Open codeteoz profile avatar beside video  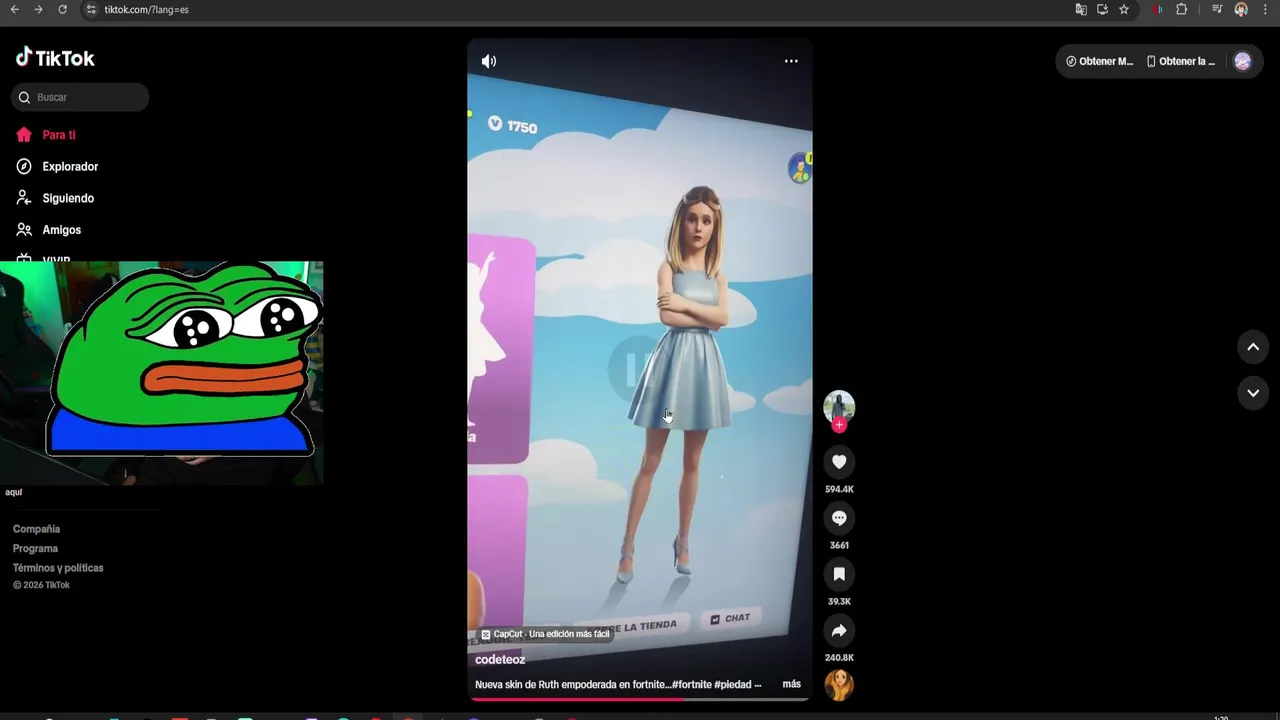839,406
